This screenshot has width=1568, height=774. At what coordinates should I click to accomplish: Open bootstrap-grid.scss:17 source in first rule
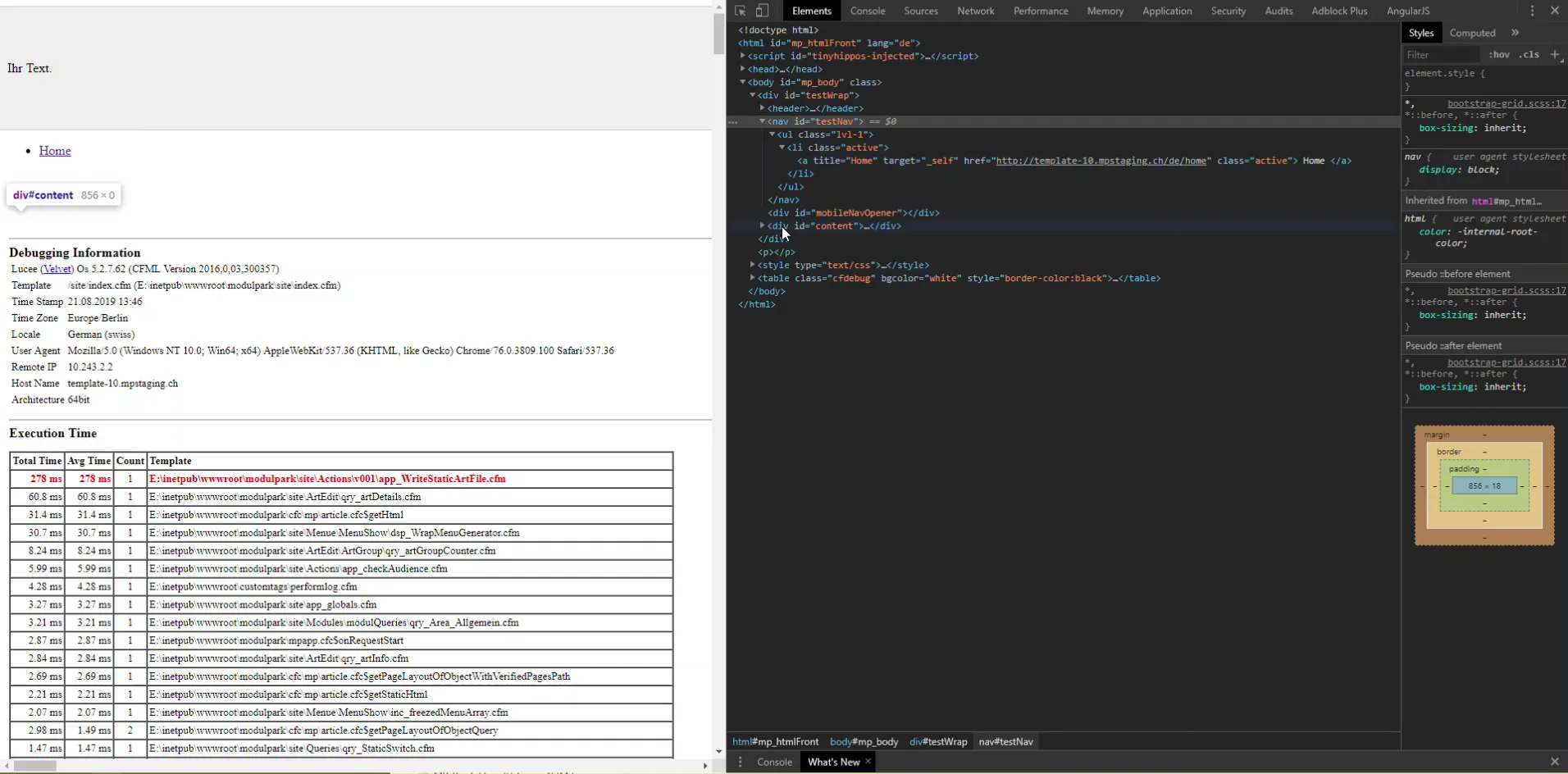(x=1506, y=103)
